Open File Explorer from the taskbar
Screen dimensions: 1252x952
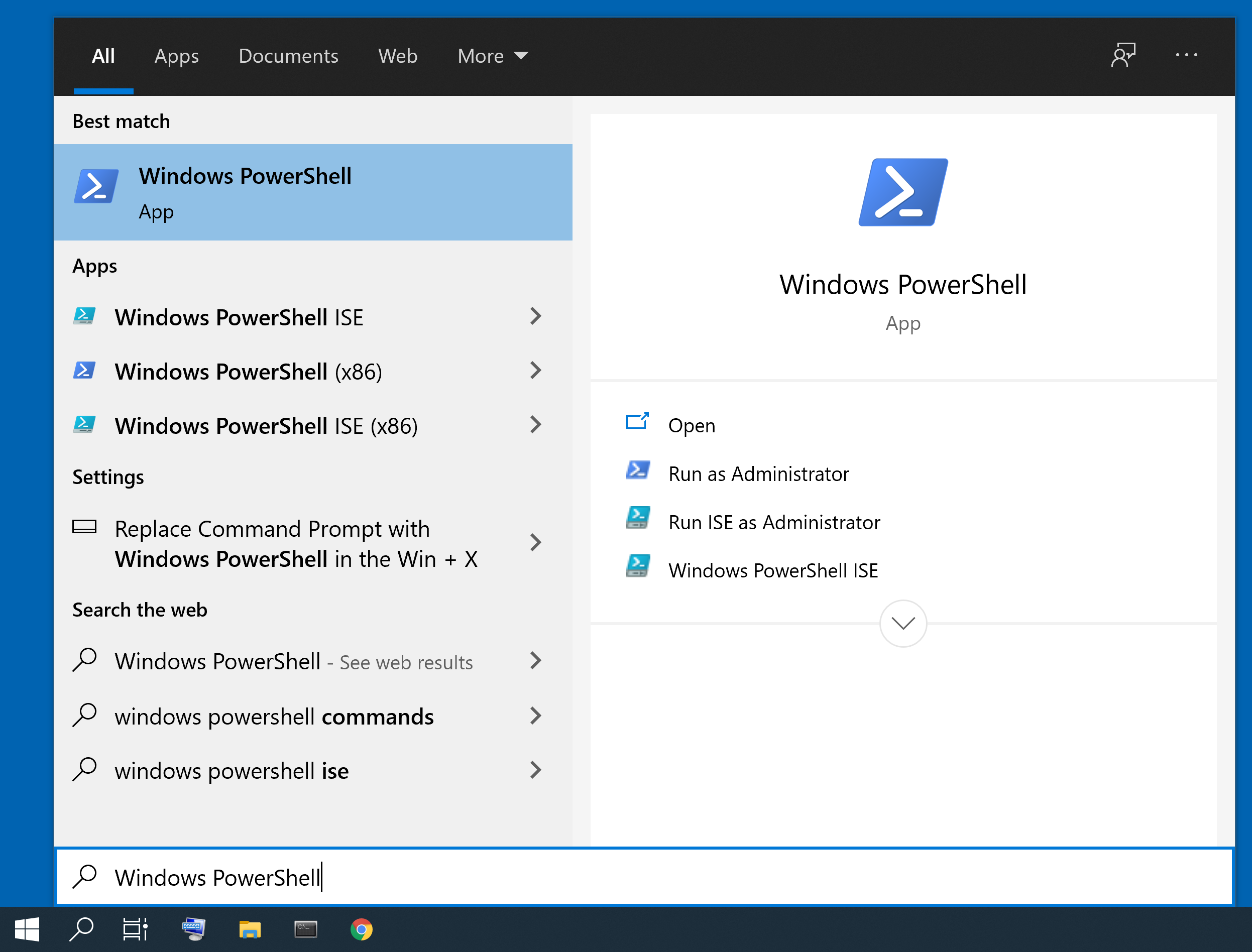(x=250, y=929)
